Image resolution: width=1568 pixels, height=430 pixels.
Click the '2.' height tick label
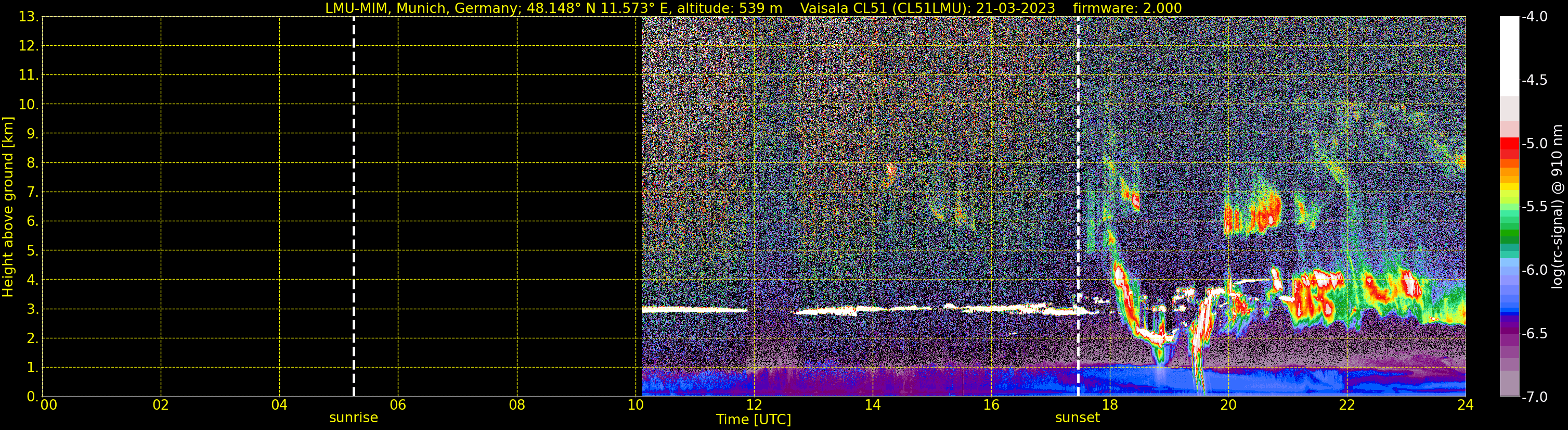pos(33,338)
